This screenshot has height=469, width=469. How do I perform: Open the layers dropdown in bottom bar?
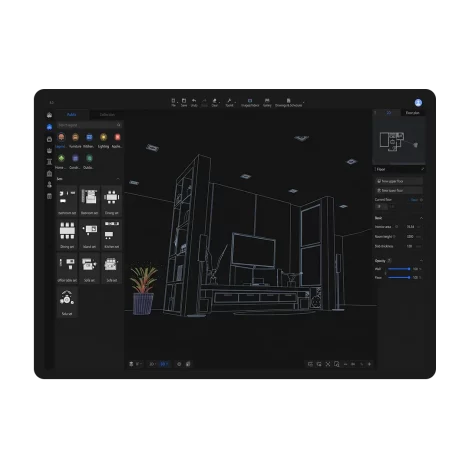point(135,364)
